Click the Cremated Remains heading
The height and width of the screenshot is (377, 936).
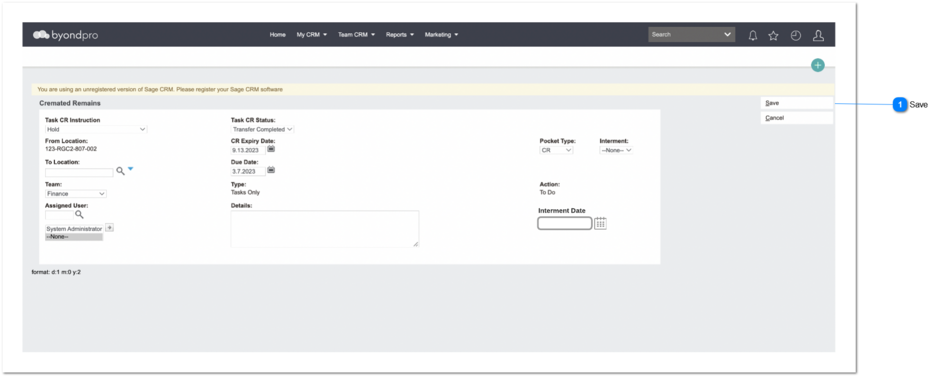(70, 103)
